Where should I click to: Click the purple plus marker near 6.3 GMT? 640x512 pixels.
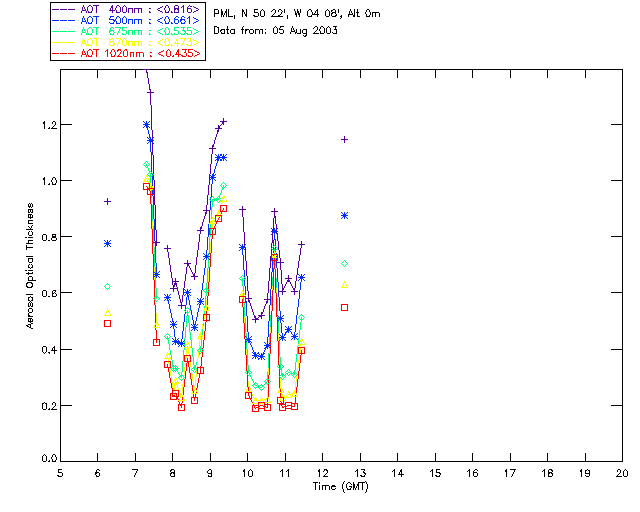coord(107,202)
